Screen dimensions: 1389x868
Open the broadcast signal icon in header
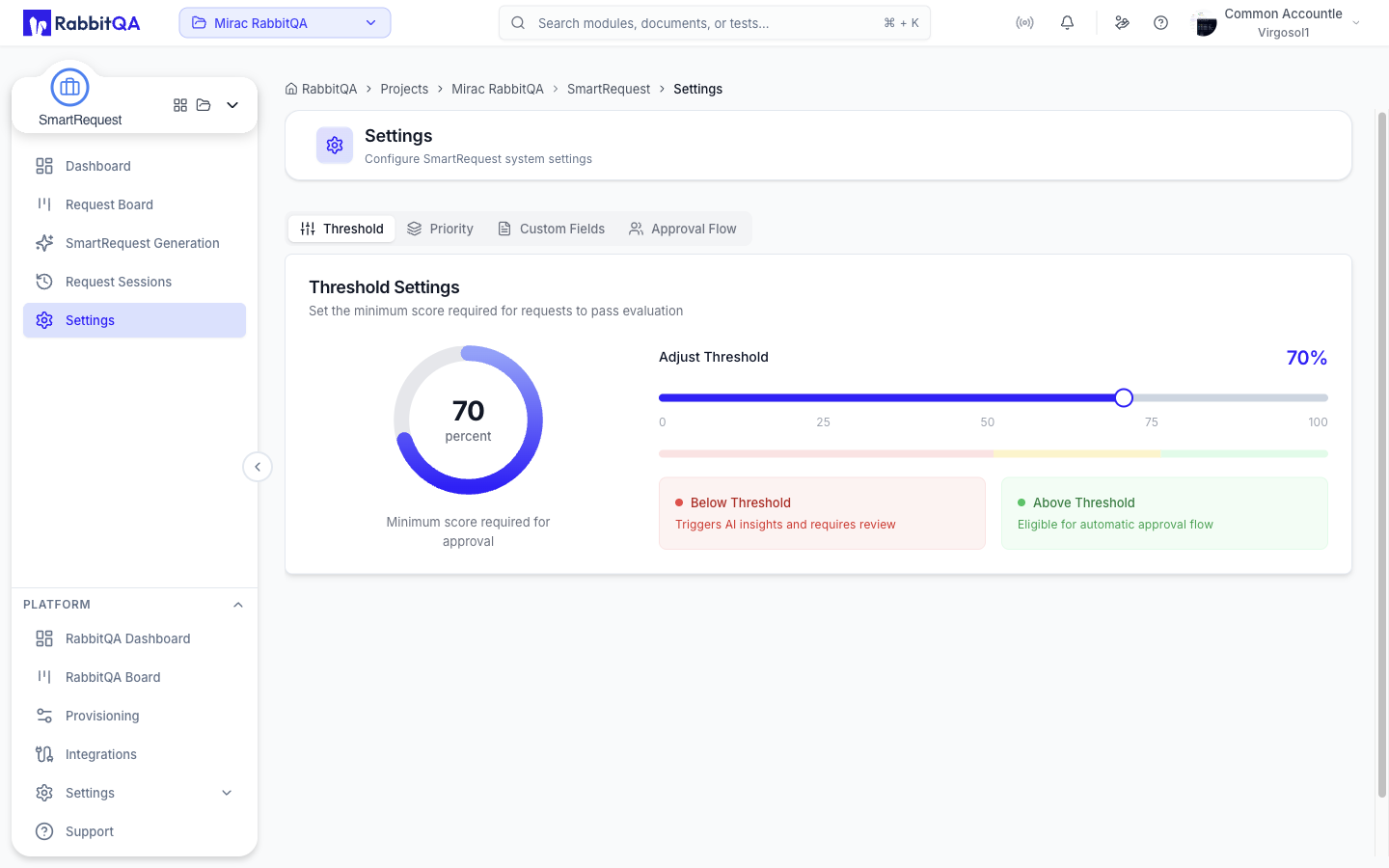1024,23
